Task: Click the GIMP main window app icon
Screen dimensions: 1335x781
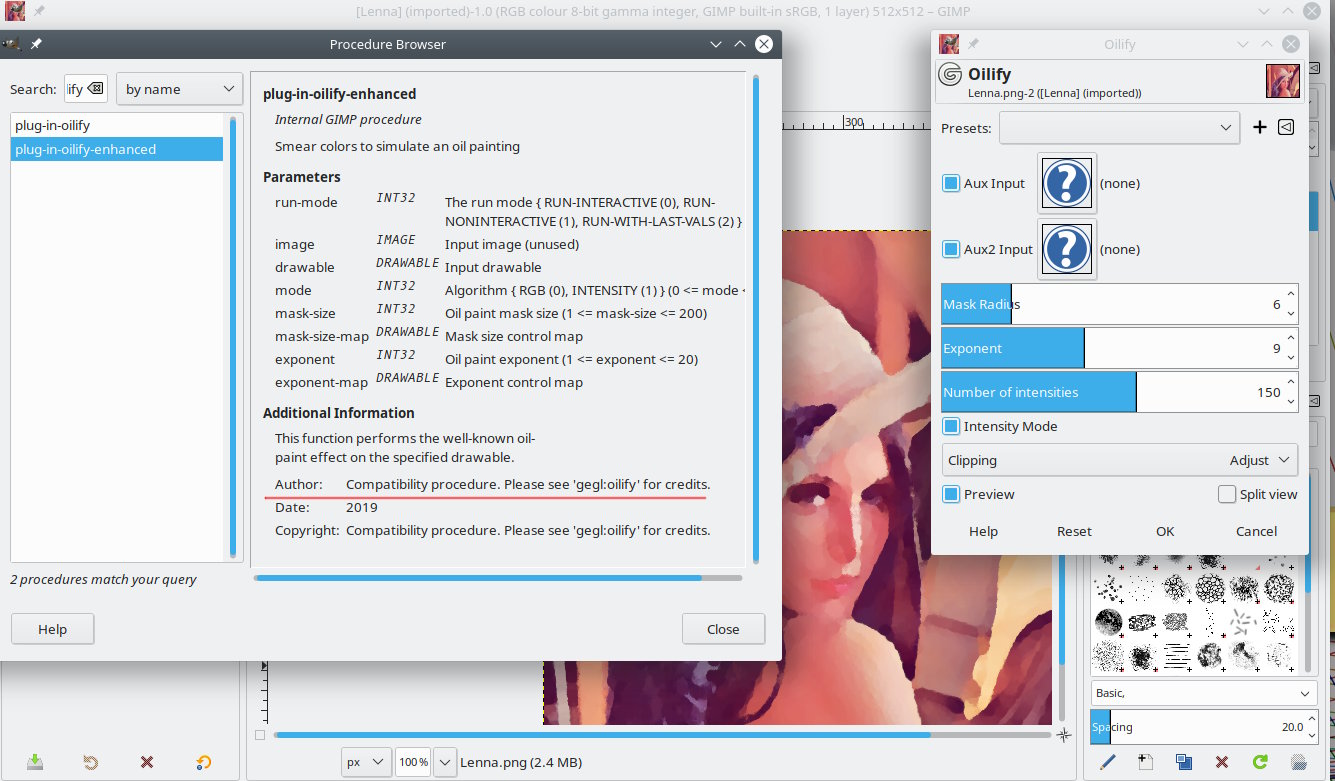Action: [x=15, y=12]
